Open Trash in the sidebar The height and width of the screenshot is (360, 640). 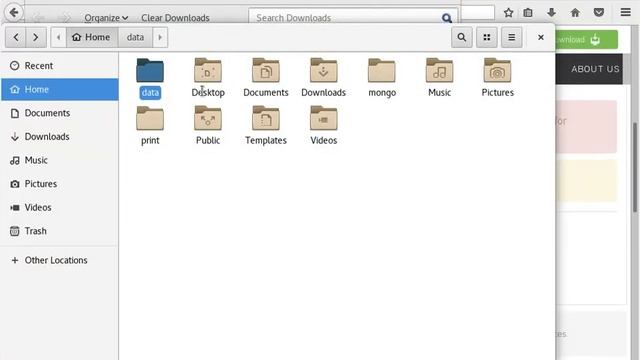tap(60, 231)
